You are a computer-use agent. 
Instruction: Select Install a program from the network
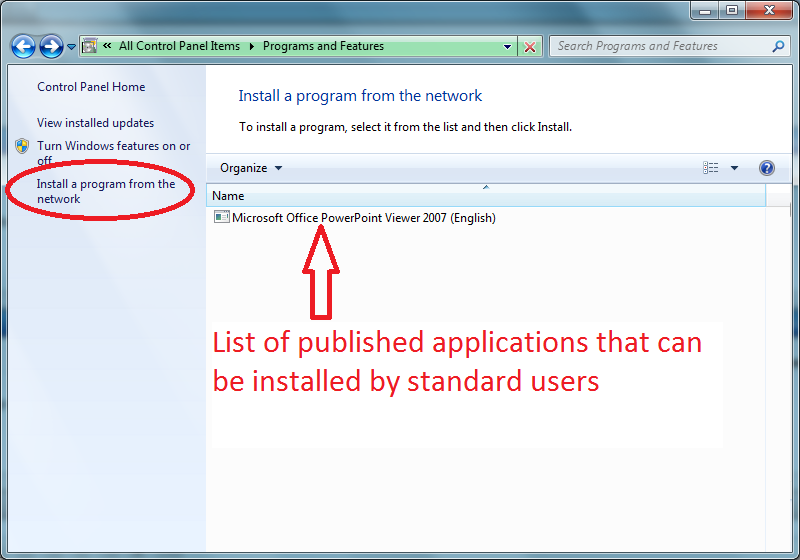click(x=106, y=191)
